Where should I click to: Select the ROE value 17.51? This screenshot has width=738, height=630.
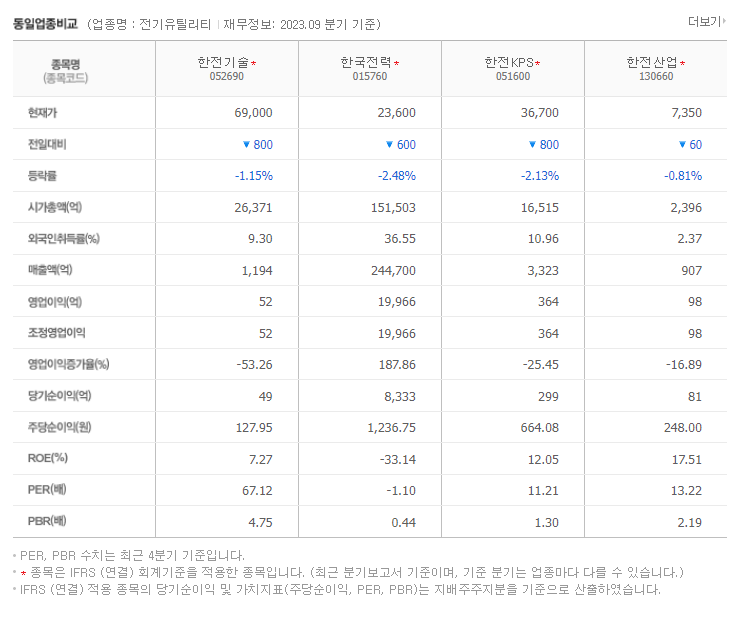point(686,459)
